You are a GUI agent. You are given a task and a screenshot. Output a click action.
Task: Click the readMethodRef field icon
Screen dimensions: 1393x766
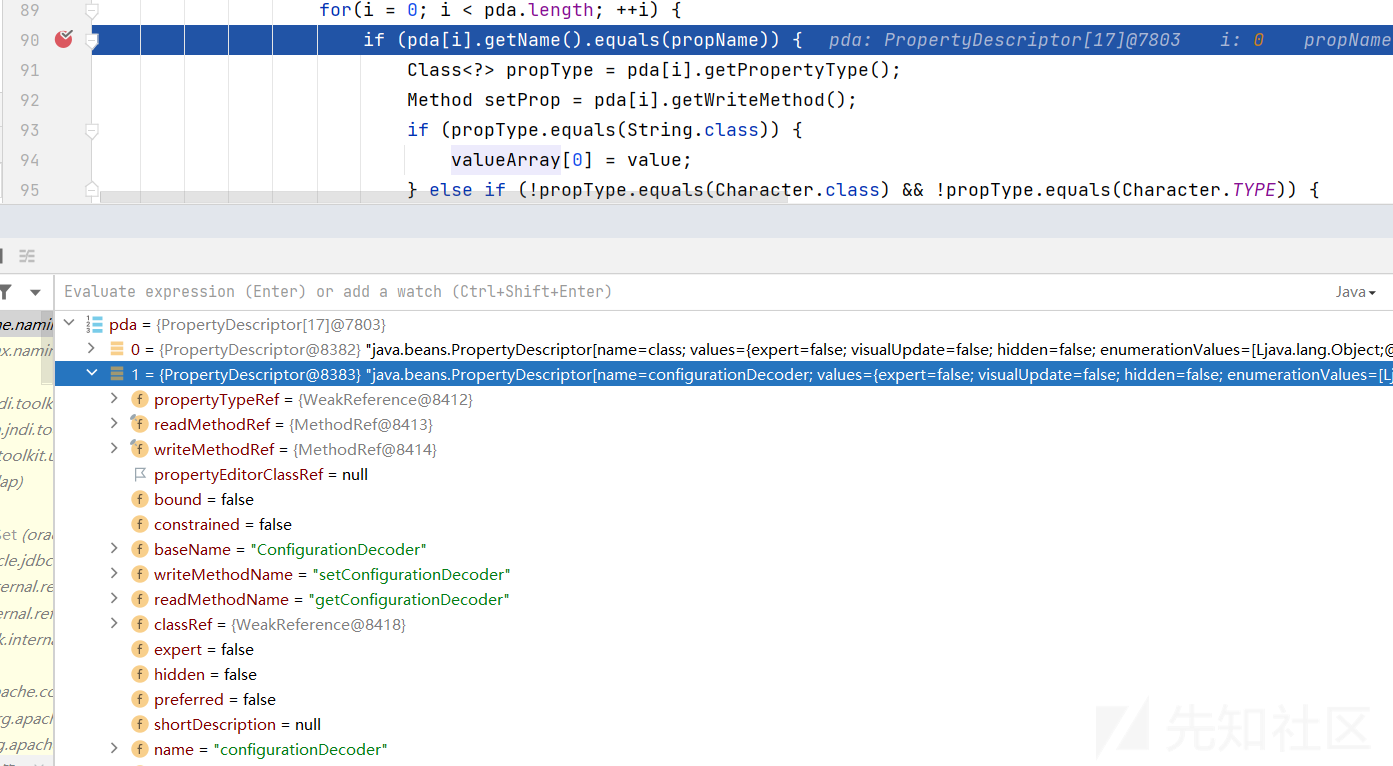(x=139, y=425)
